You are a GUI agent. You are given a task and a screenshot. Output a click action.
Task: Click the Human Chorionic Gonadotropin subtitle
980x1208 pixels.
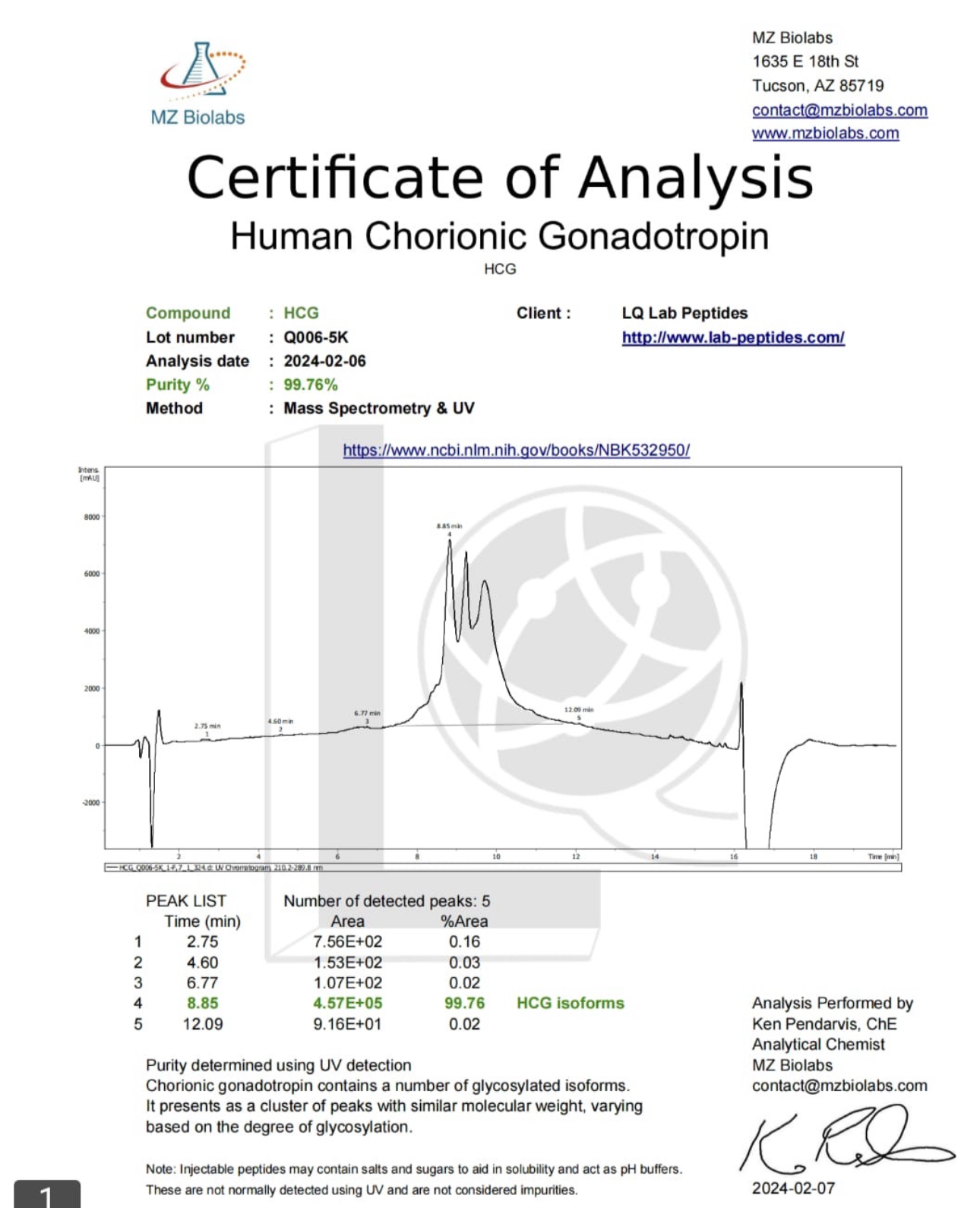point(499,236)
